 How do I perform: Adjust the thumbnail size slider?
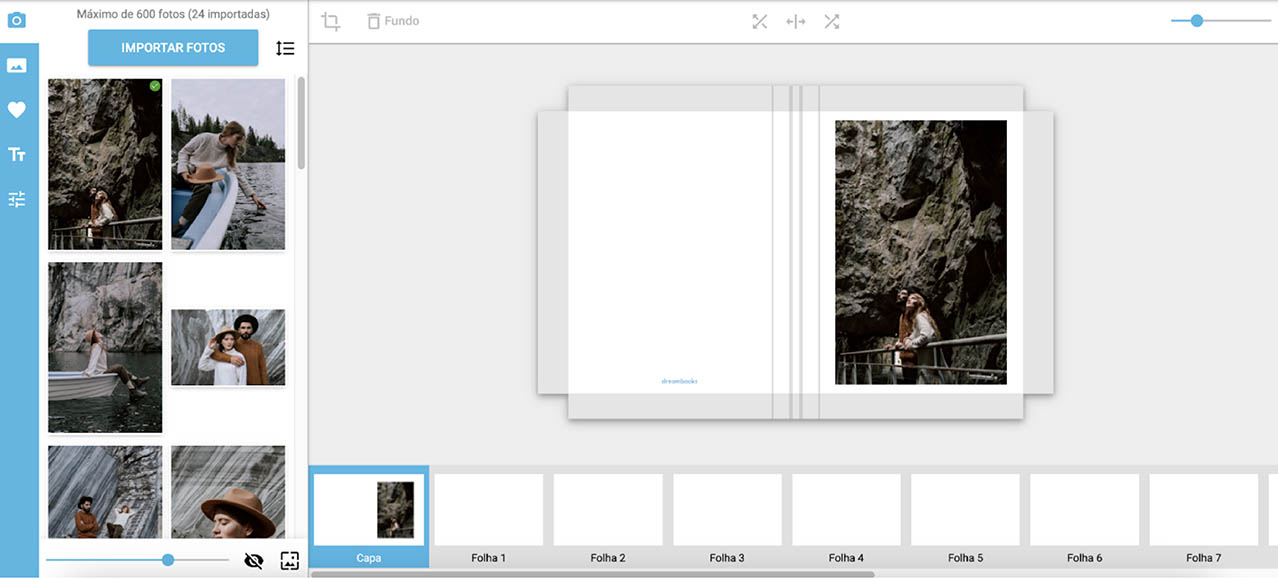pos(168,560)
